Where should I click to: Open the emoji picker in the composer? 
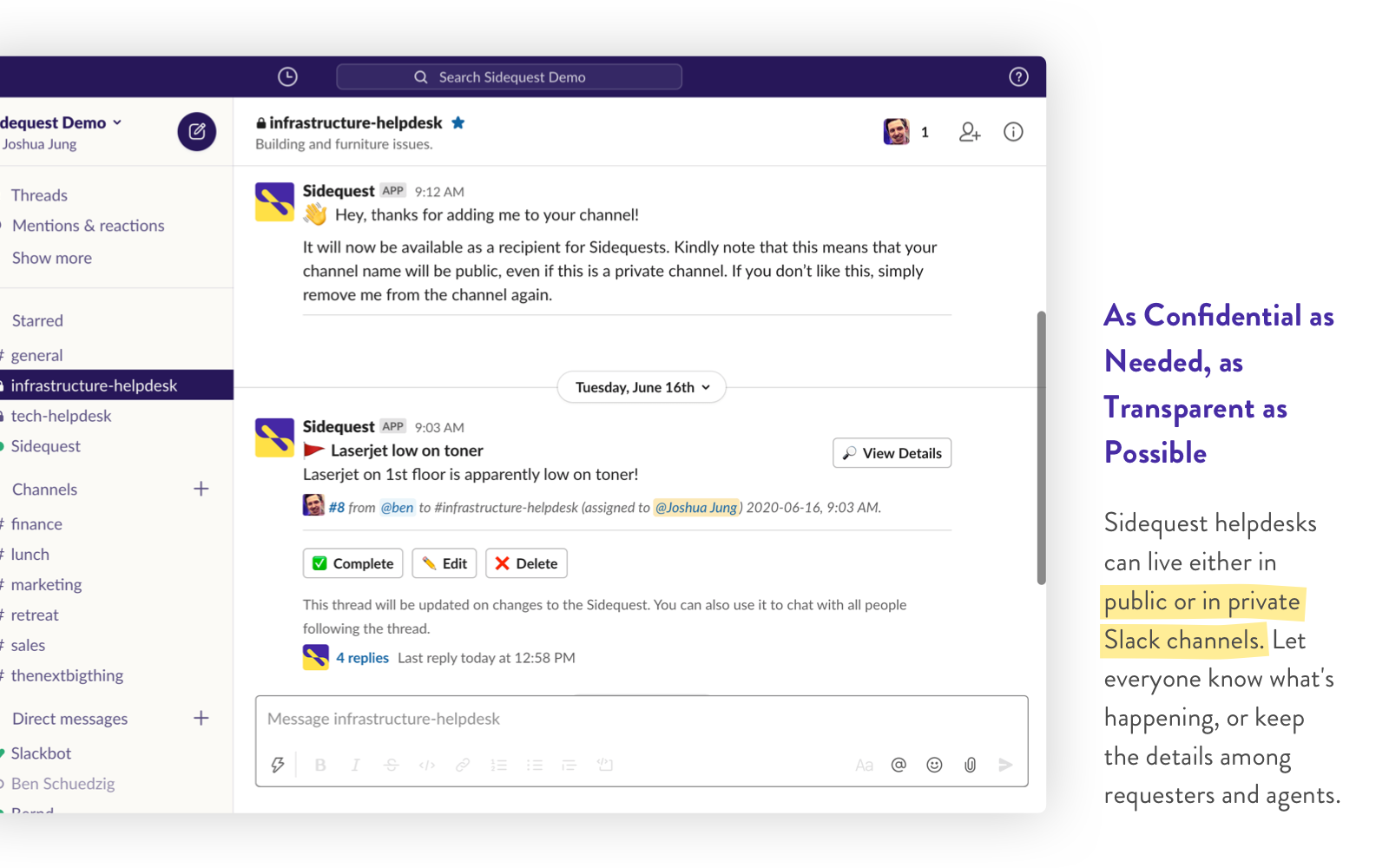[934, 765]
